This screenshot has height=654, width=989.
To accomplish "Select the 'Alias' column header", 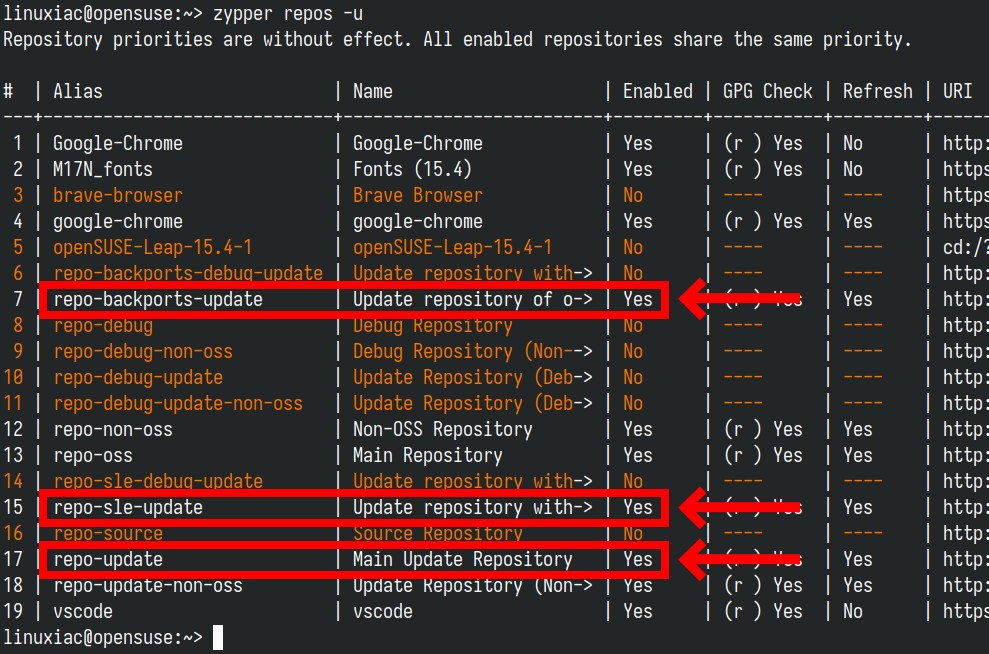I will pos(78,91).
